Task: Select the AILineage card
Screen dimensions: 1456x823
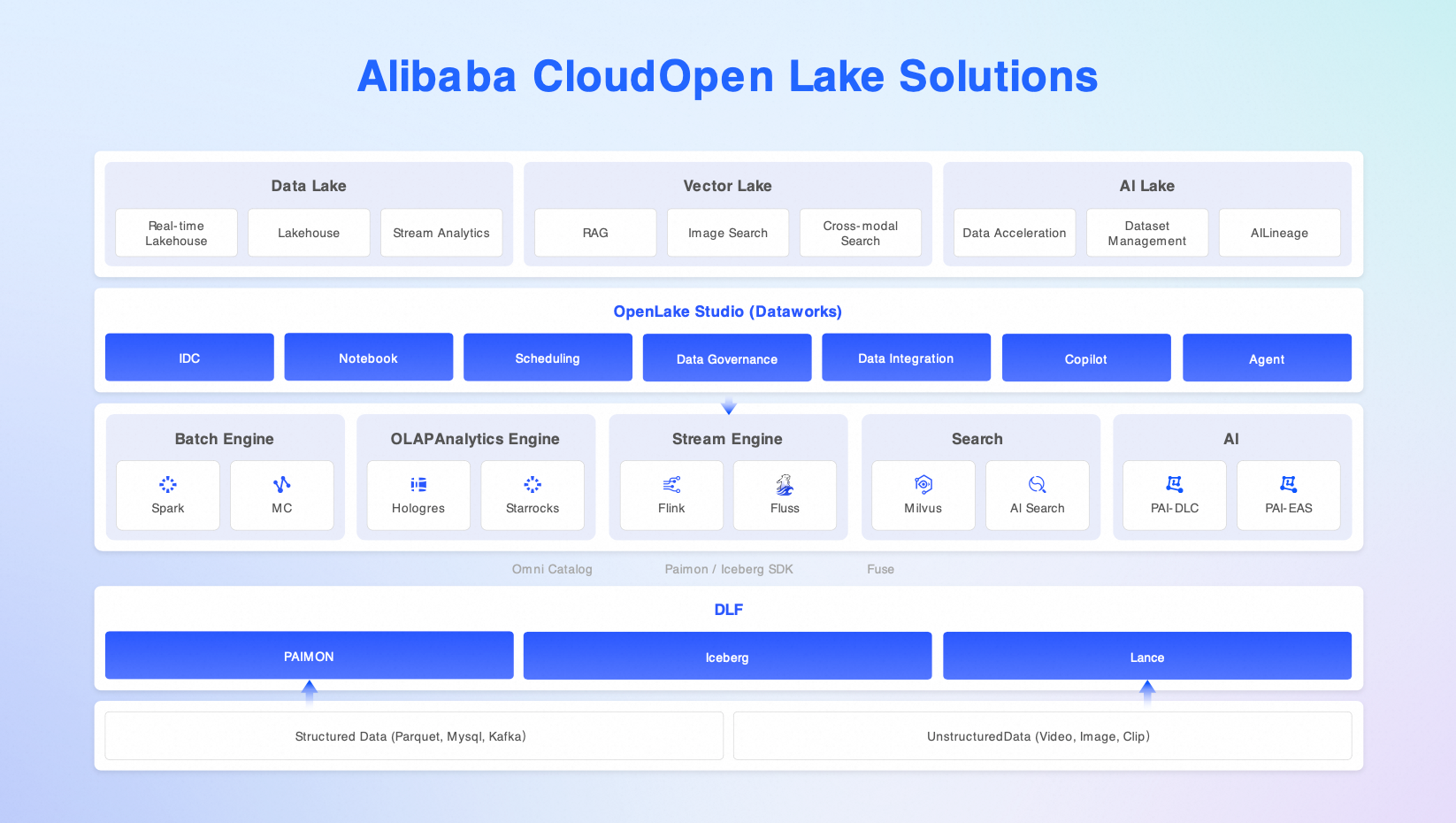Action: (1280, 233)
